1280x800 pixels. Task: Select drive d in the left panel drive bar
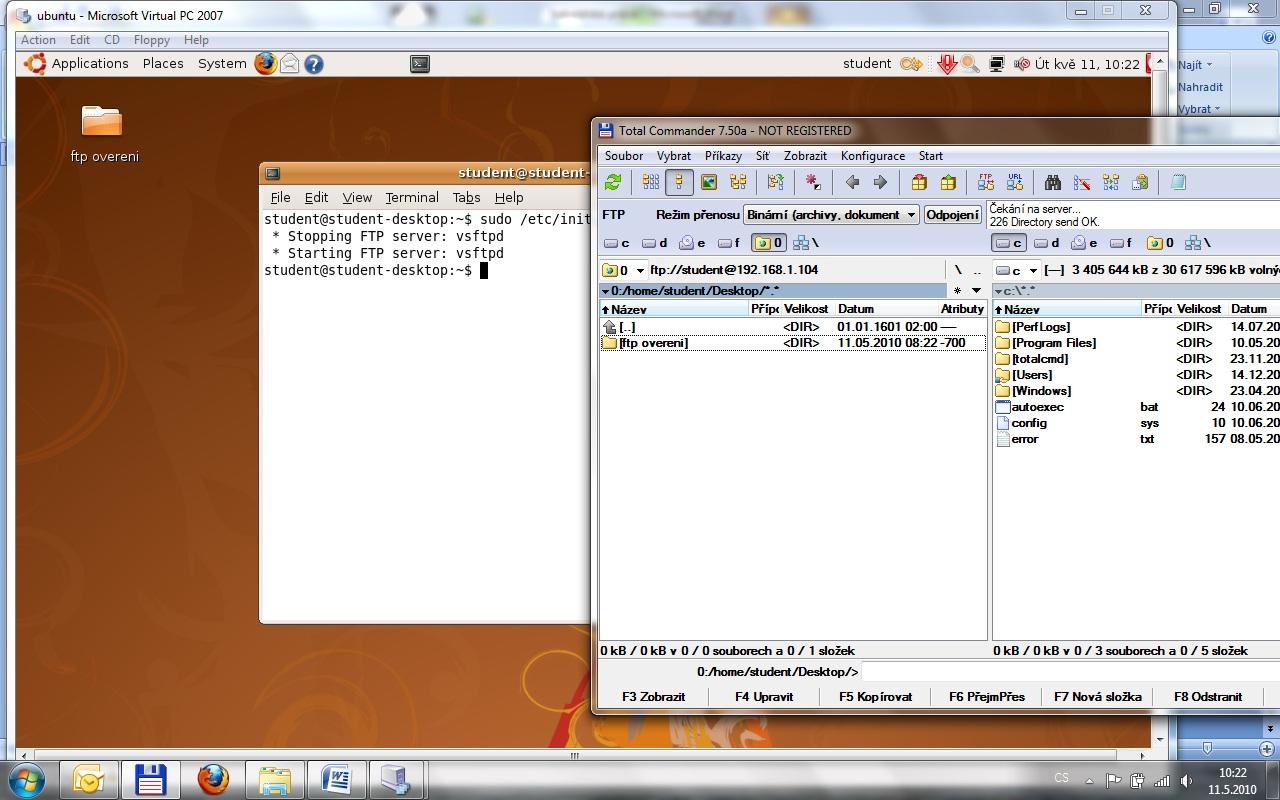pos(654,243)
